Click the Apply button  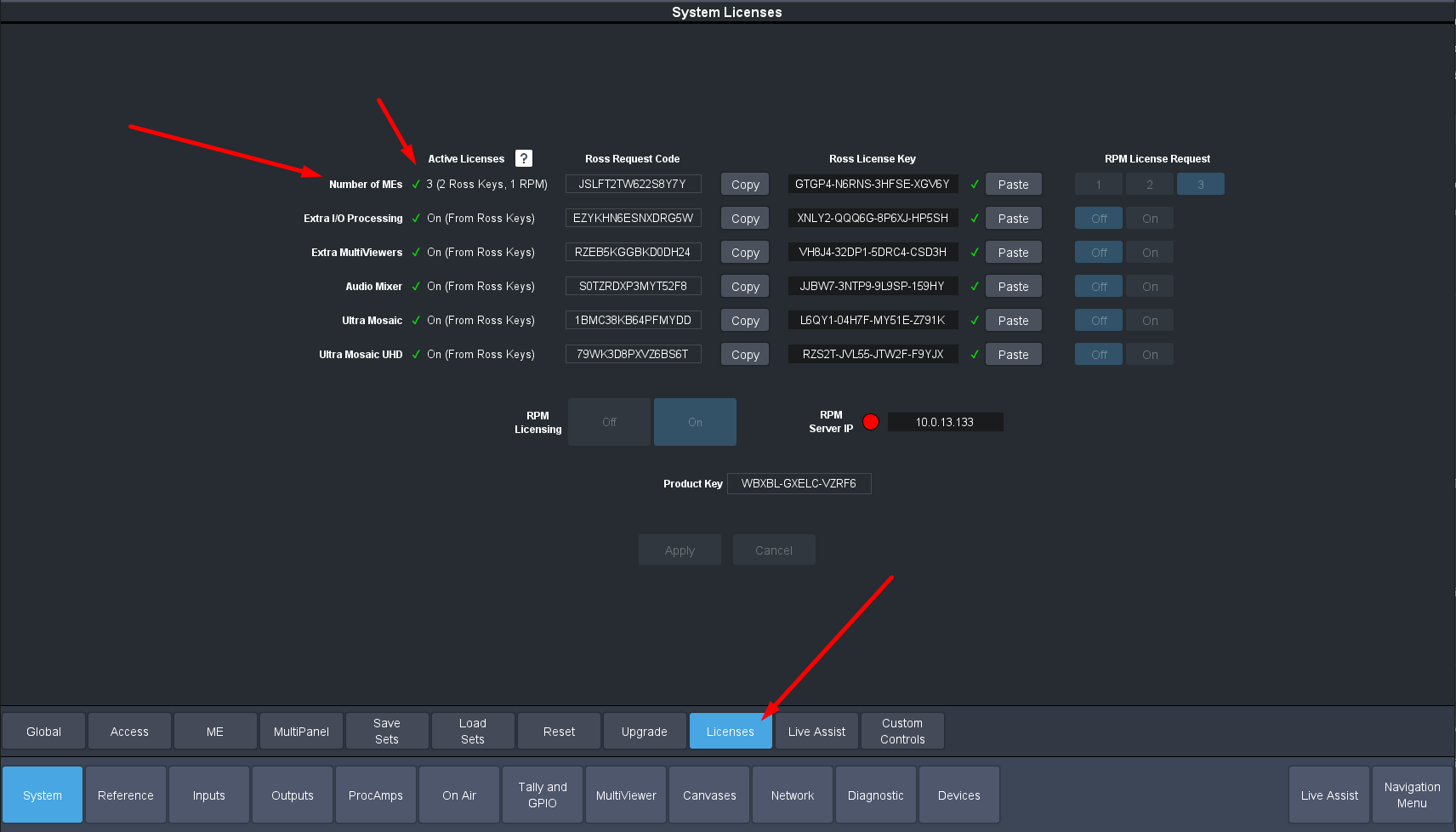(x=680, y=550)
